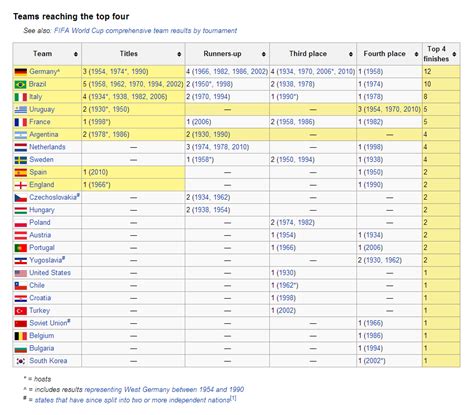Image resolution: width=474 pixels, height=415 pixels.
Task: Open West Germany footnote link
Action: click(x=164, y=390)
